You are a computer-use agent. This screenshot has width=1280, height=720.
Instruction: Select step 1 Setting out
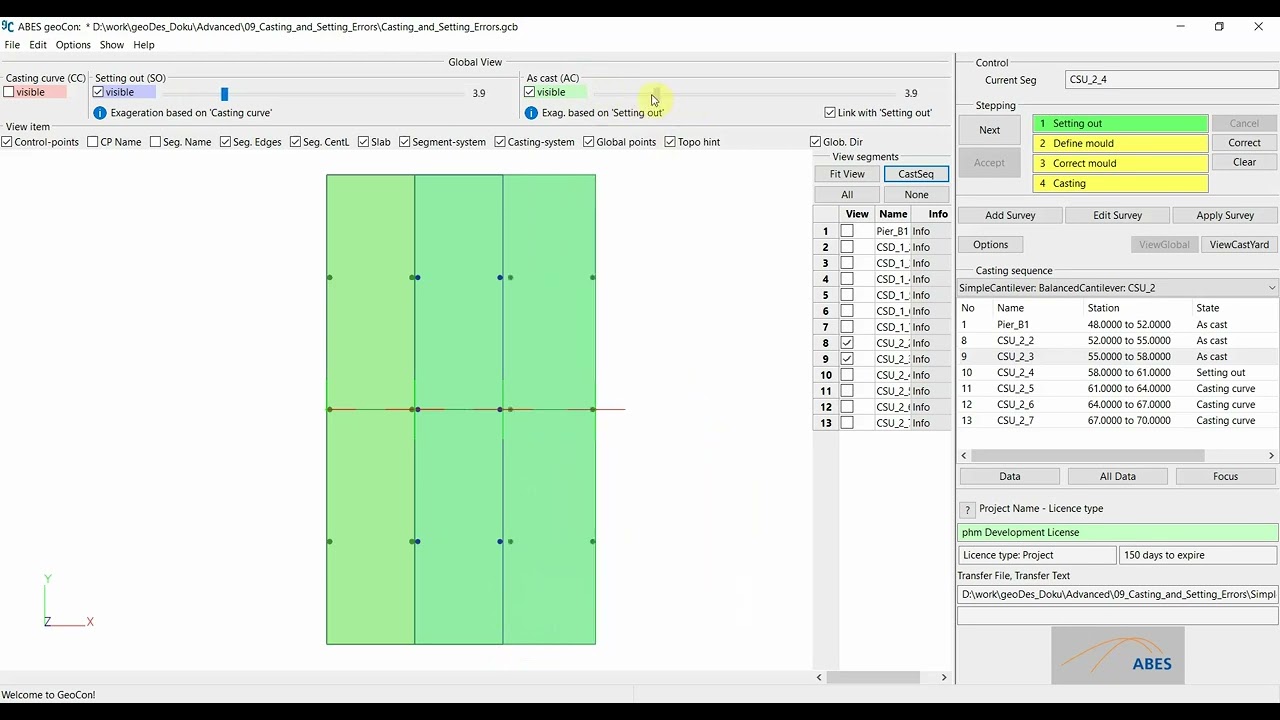coord(1120,124)
